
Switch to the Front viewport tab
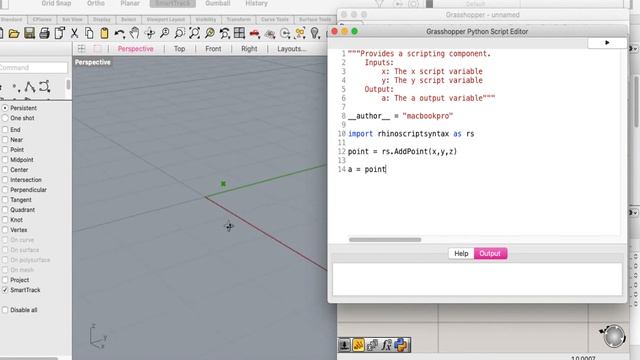213,49
